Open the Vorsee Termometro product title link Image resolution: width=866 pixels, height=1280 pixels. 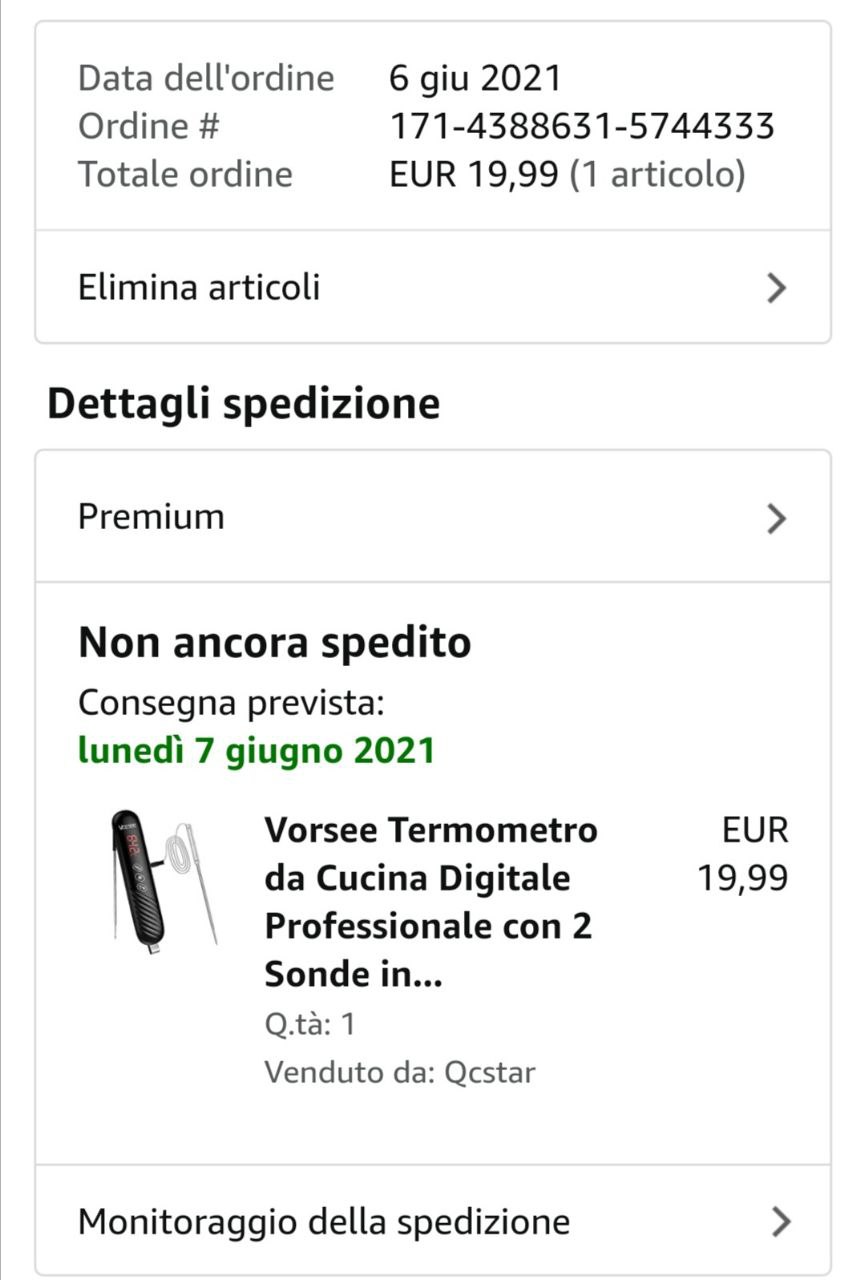[430, 902]
